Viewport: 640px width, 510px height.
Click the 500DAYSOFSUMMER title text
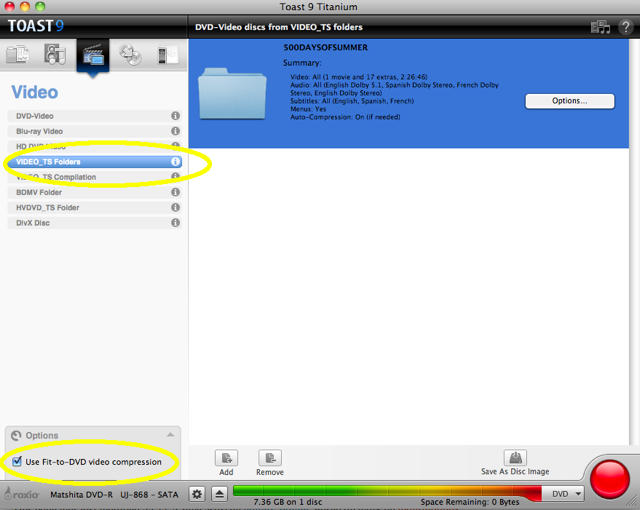[x=326, y=47]
